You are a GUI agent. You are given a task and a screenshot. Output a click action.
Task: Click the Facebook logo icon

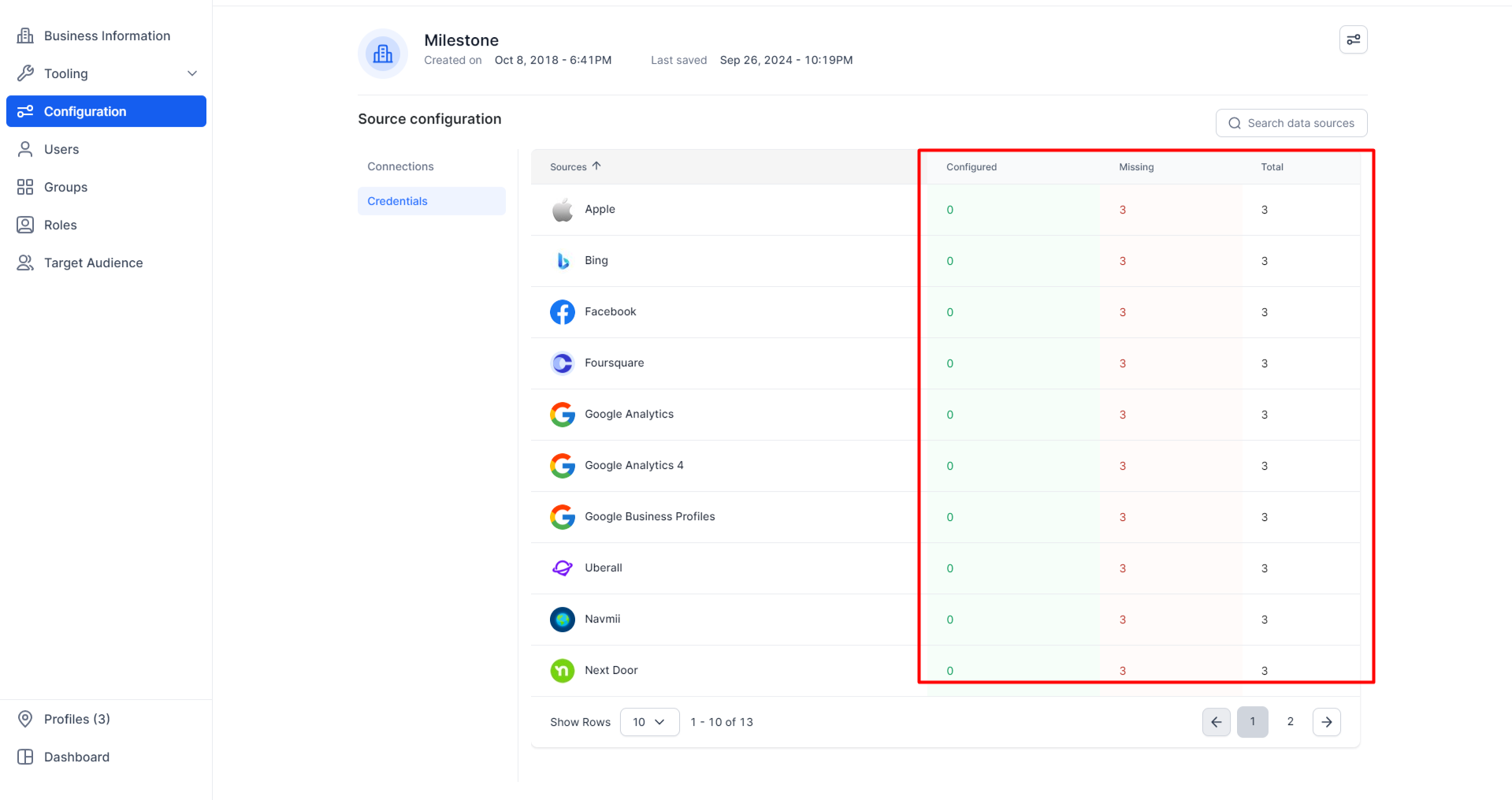563,312
